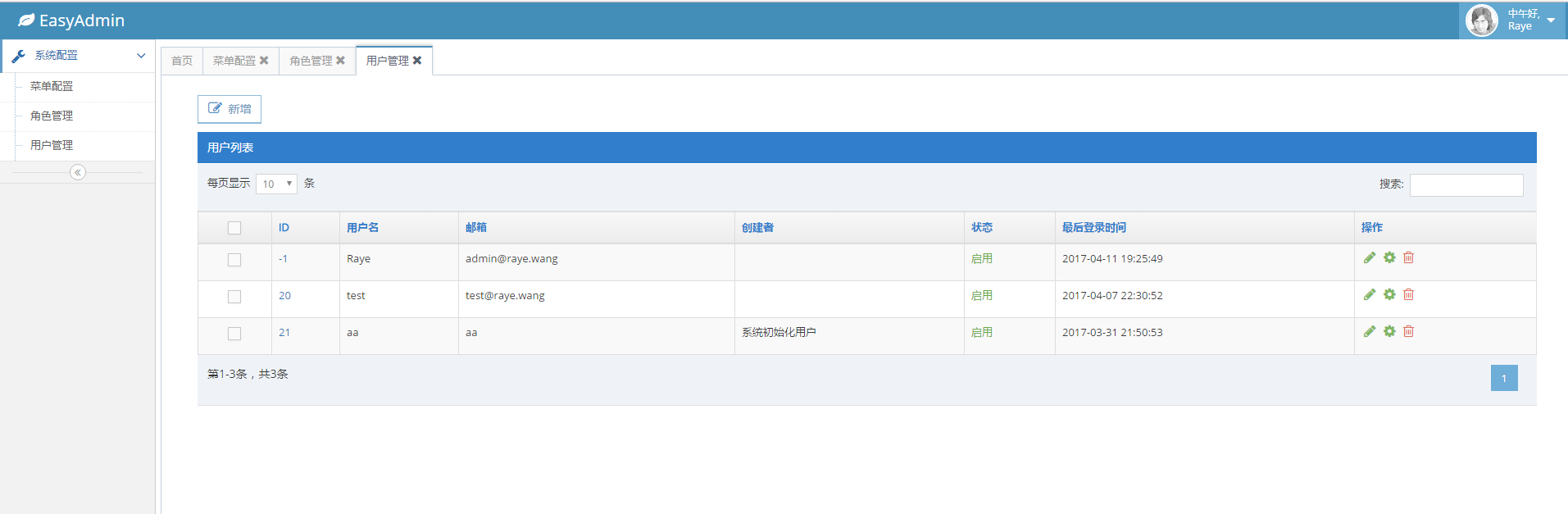This screenshot has height=514, width=1568.
Task: Edit user Raye with the pencil icon
Action: pos(1370,257)
